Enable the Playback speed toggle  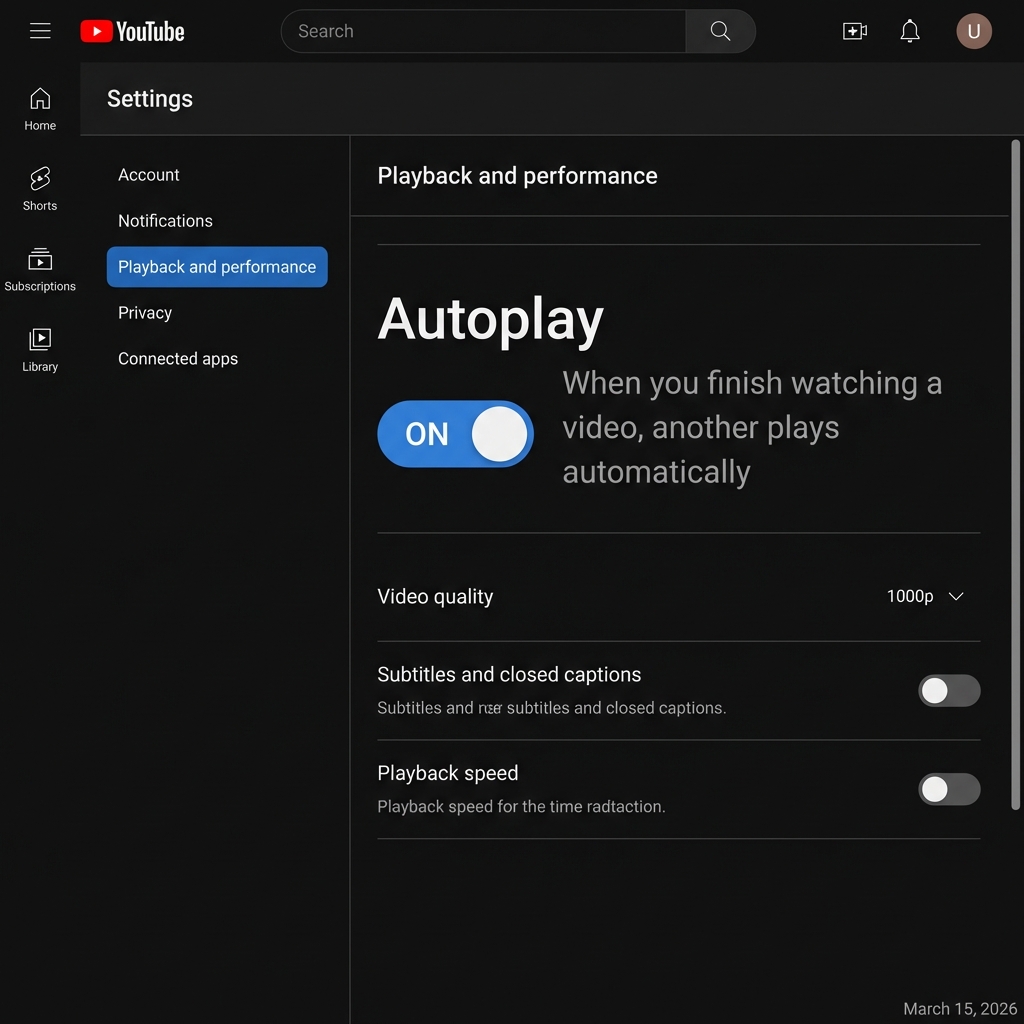point(948,789)
